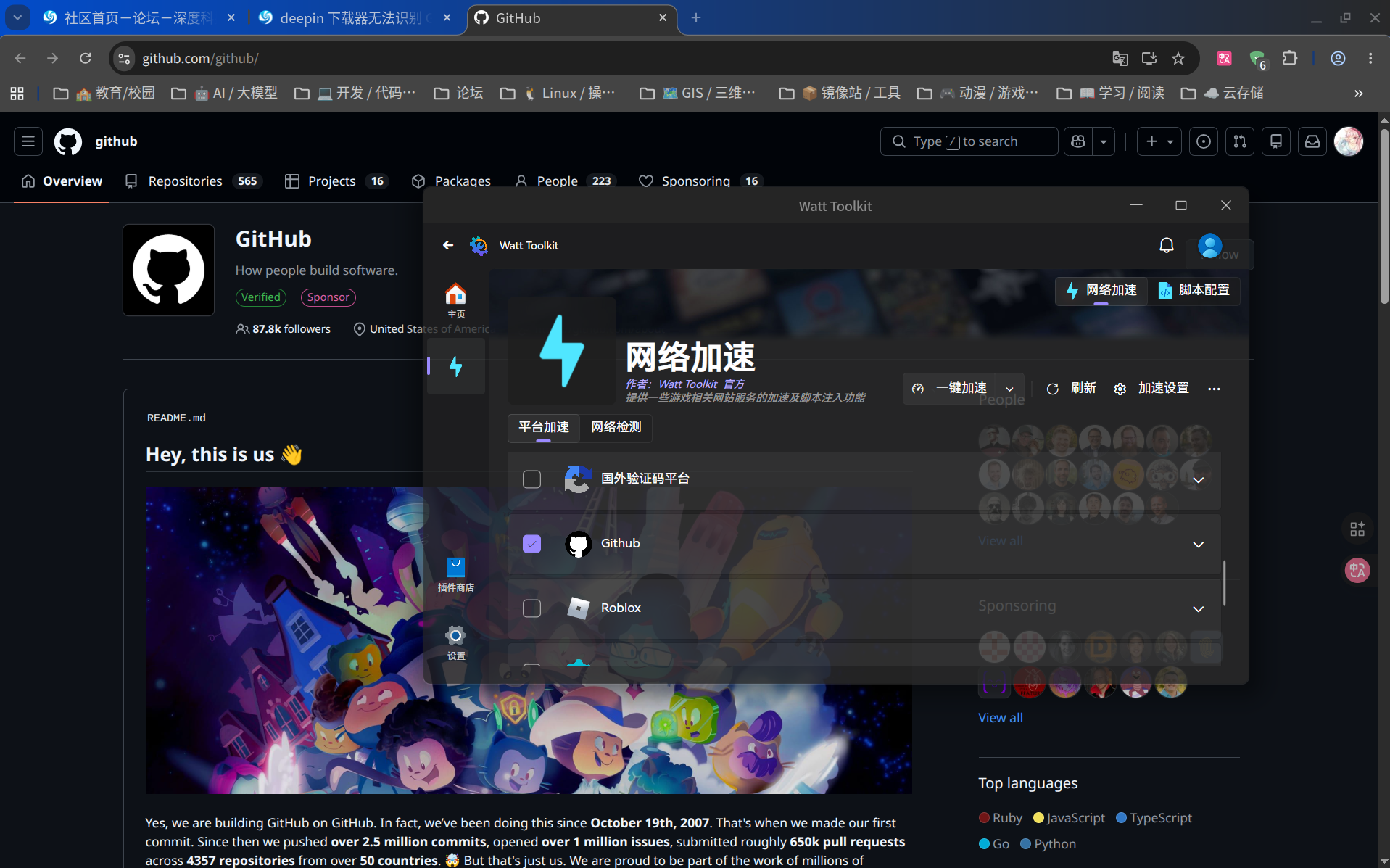Open Watt Toolkit notification bell

[x=1166, y=245]
